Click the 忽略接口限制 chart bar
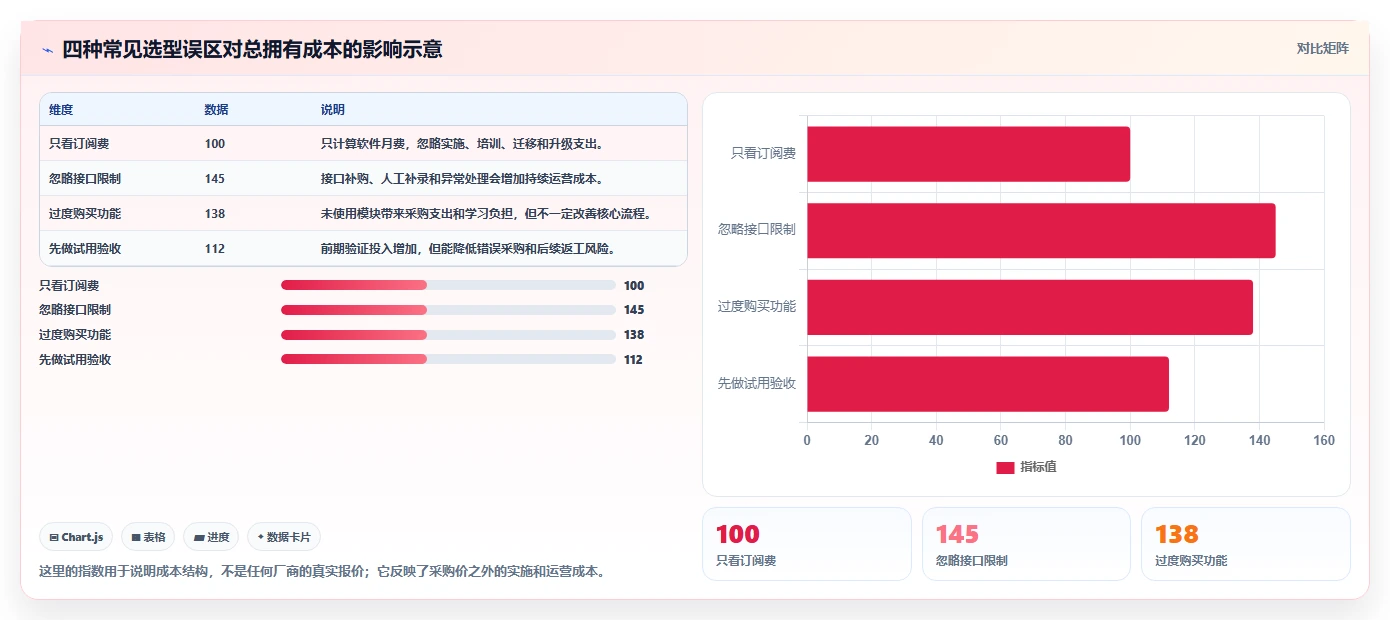 1041,231
